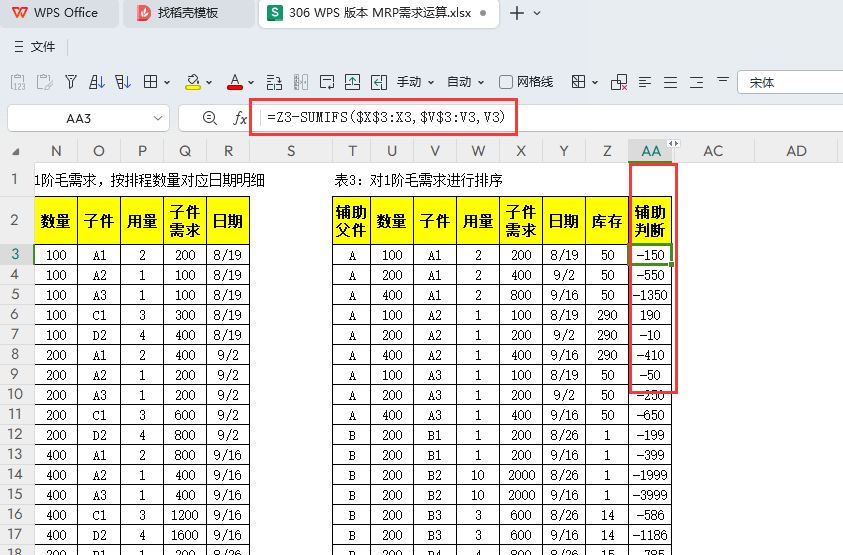
Task: Click the wrap text icon
Action: [326, 82]
